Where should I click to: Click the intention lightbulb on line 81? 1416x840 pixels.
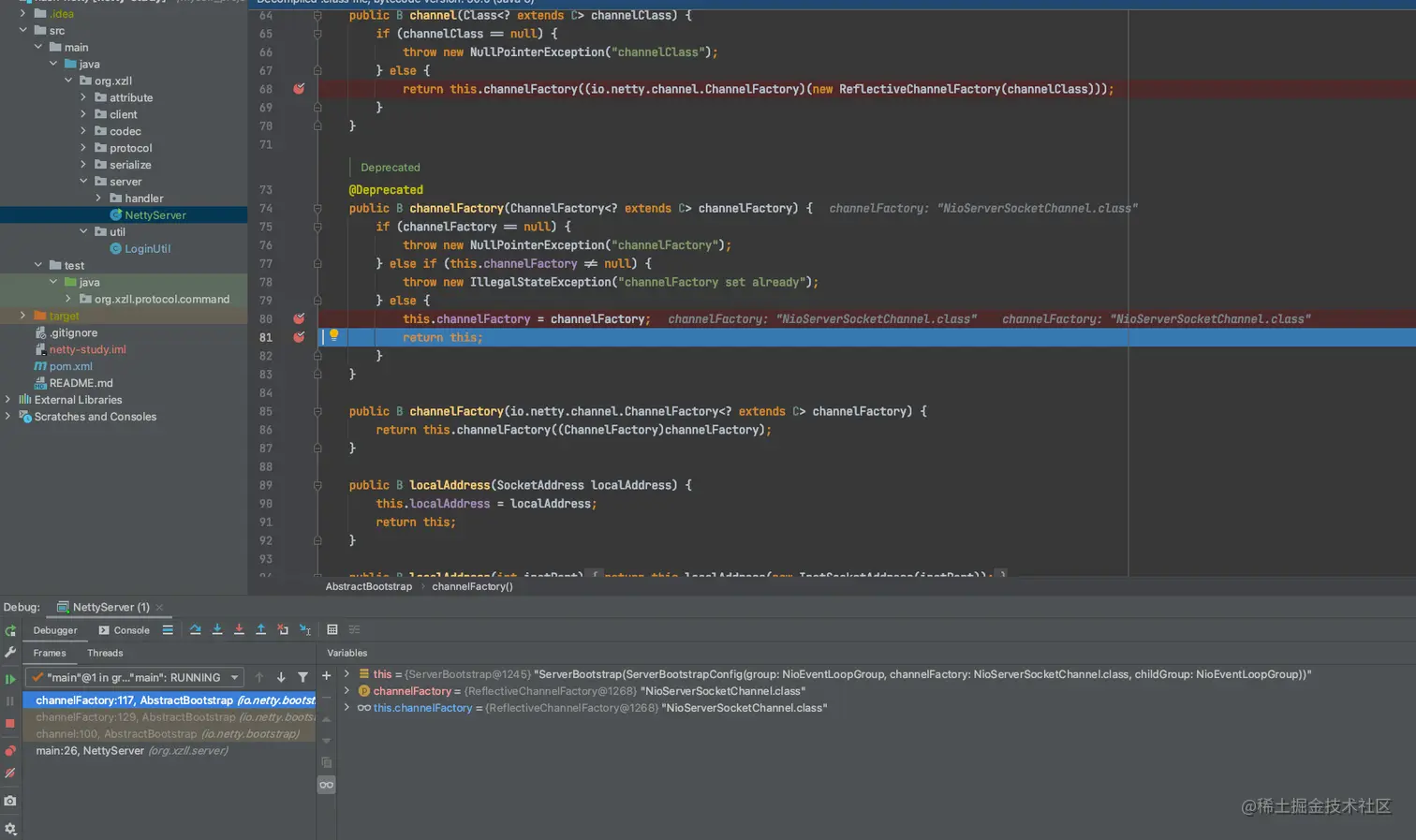pos(333,335)
